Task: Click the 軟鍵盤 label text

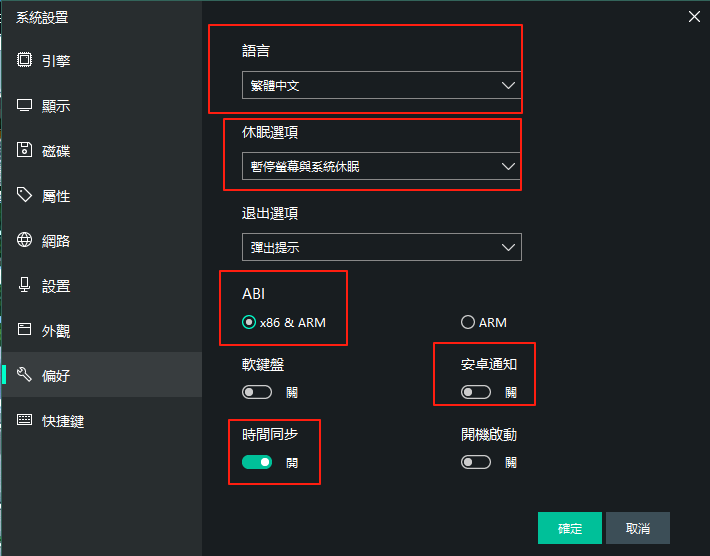Action: coord(263,364)
